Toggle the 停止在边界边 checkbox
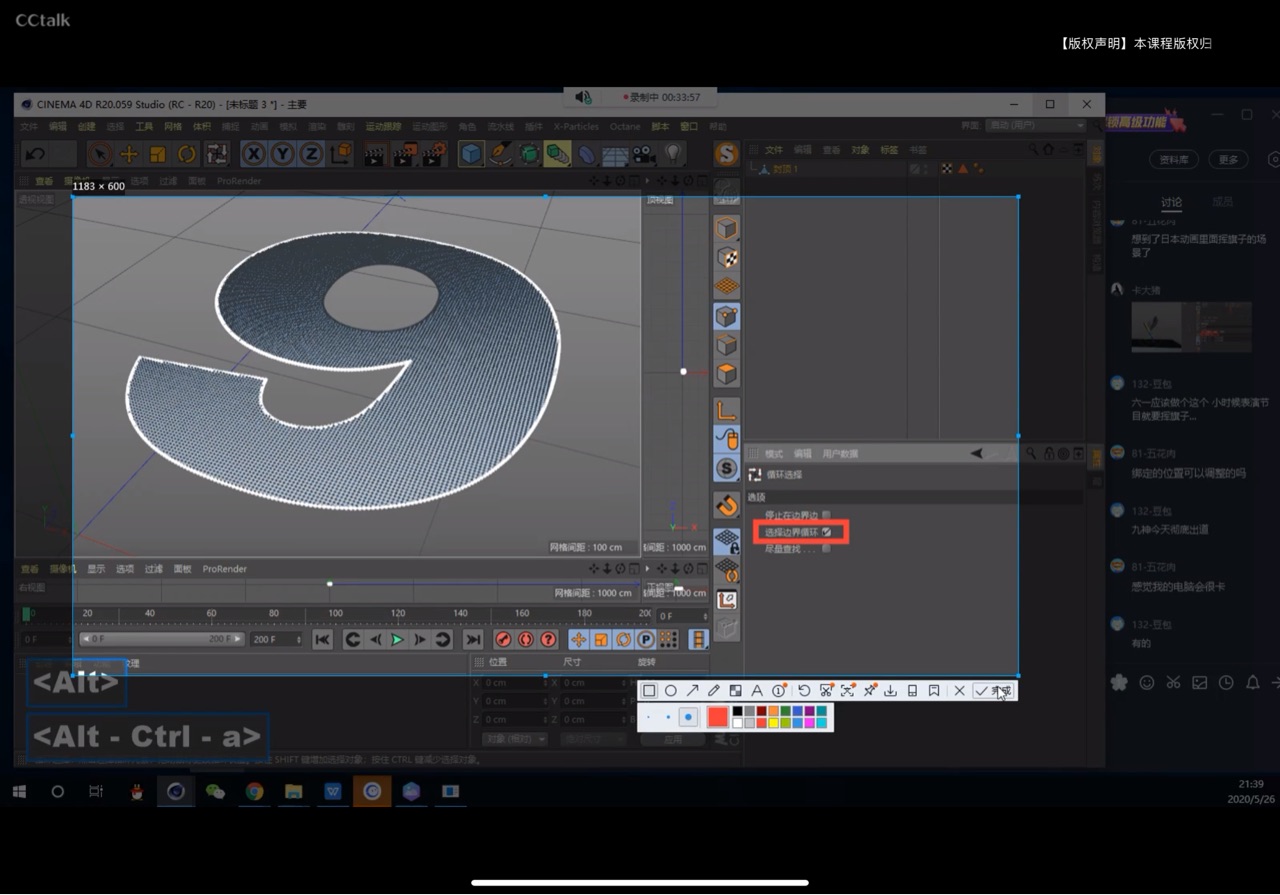The width and height of the screenshot is (1280, 895). (x=826, y=515)
